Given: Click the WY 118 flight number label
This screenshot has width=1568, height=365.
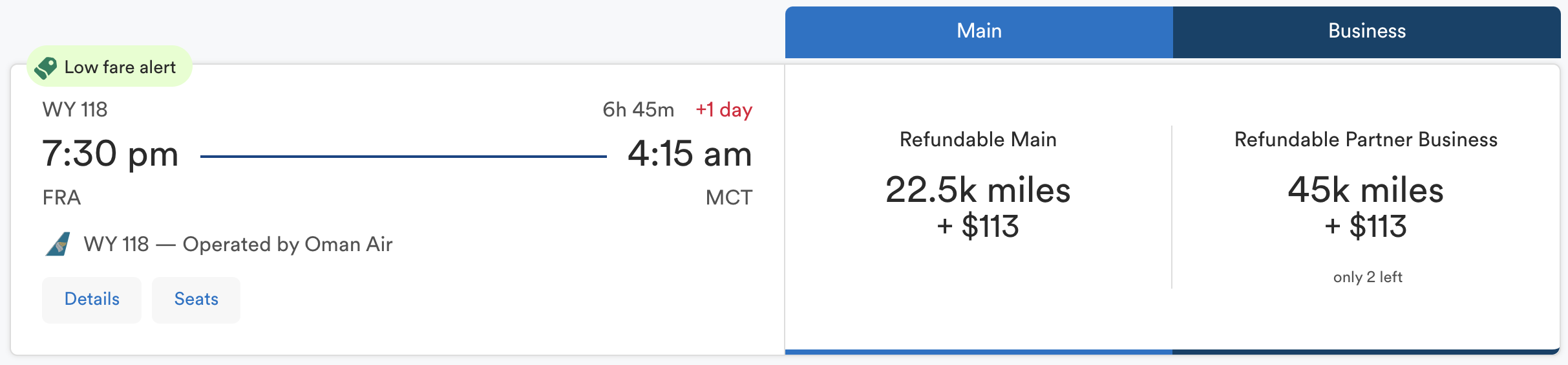Looking at the screenshot, I should point(75,109).
